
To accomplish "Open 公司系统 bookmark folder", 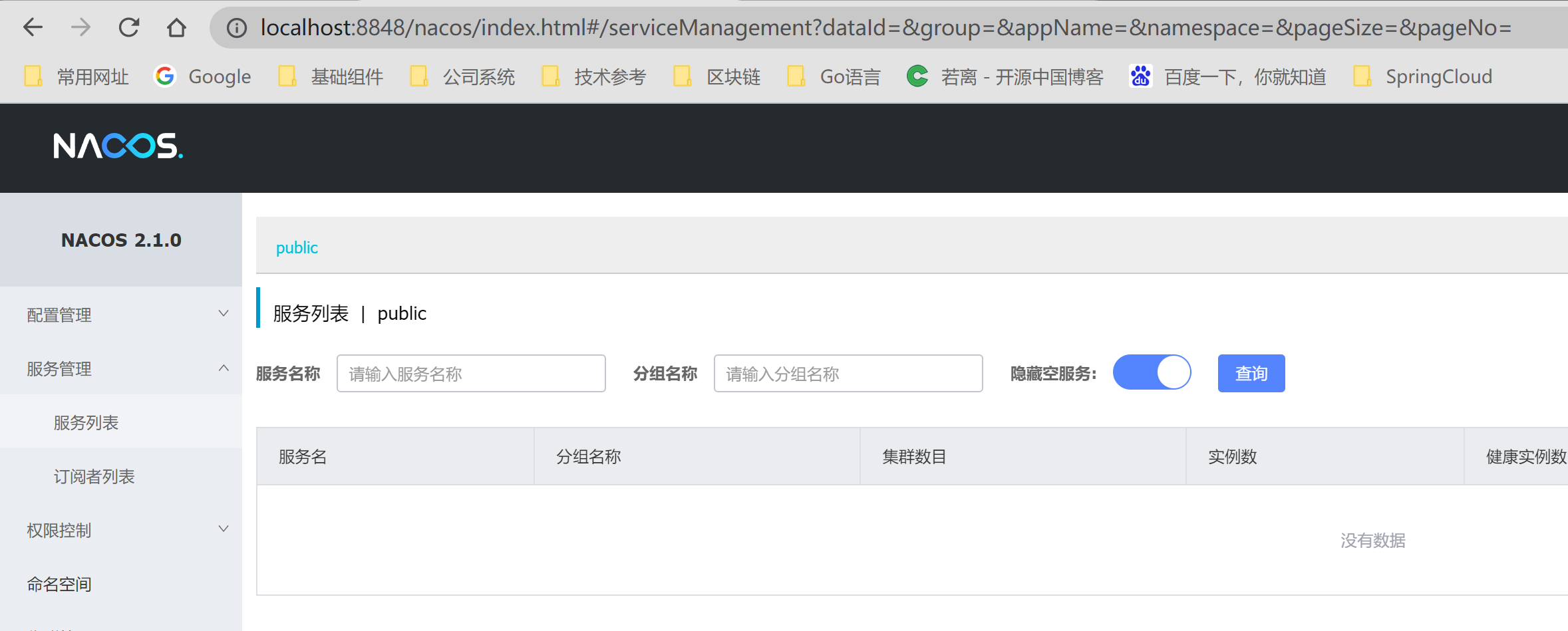I will 462,76.
